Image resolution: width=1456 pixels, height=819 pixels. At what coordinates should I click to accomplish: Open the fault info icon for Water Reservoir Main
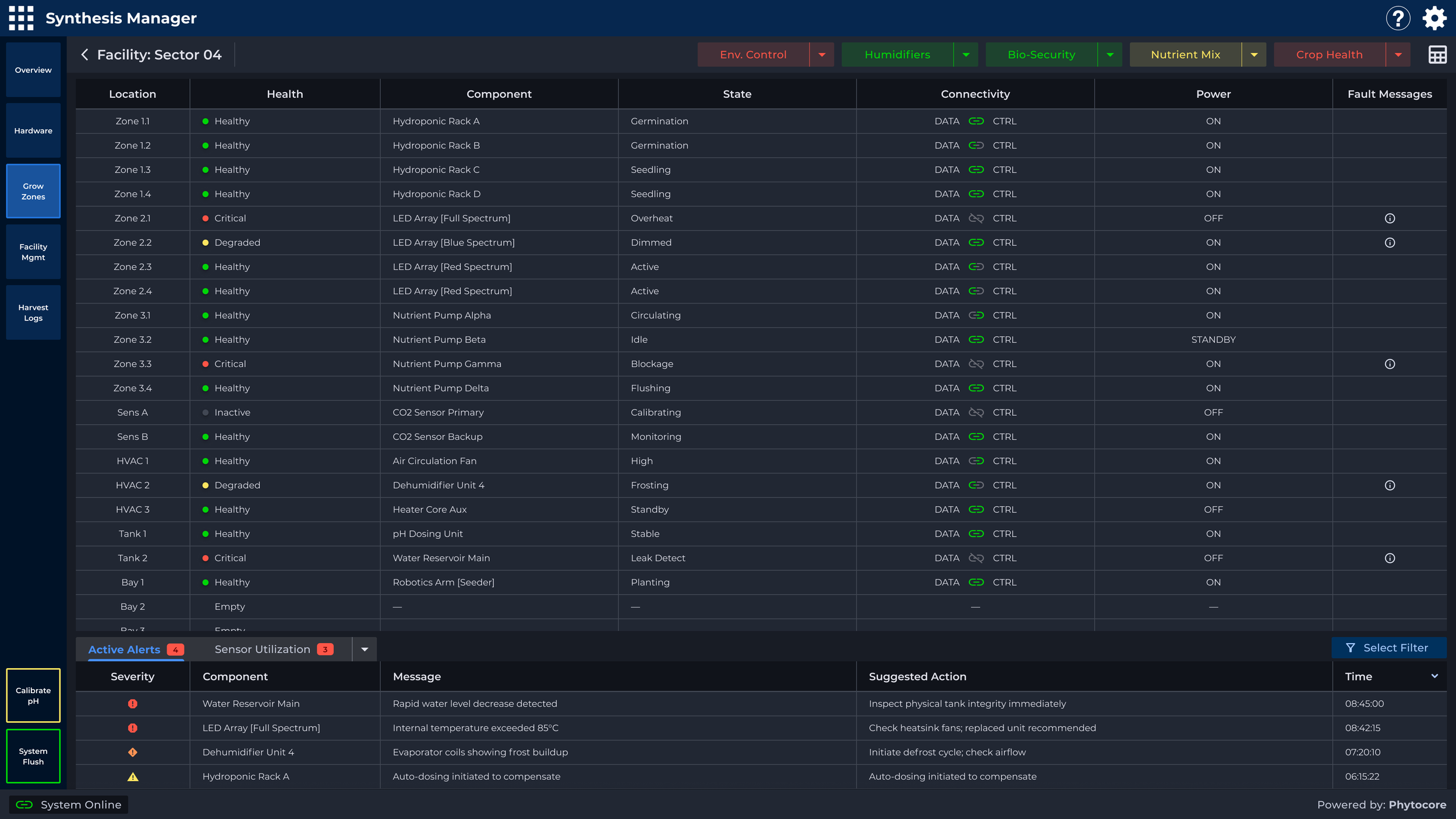click(x=1390, y=557)
